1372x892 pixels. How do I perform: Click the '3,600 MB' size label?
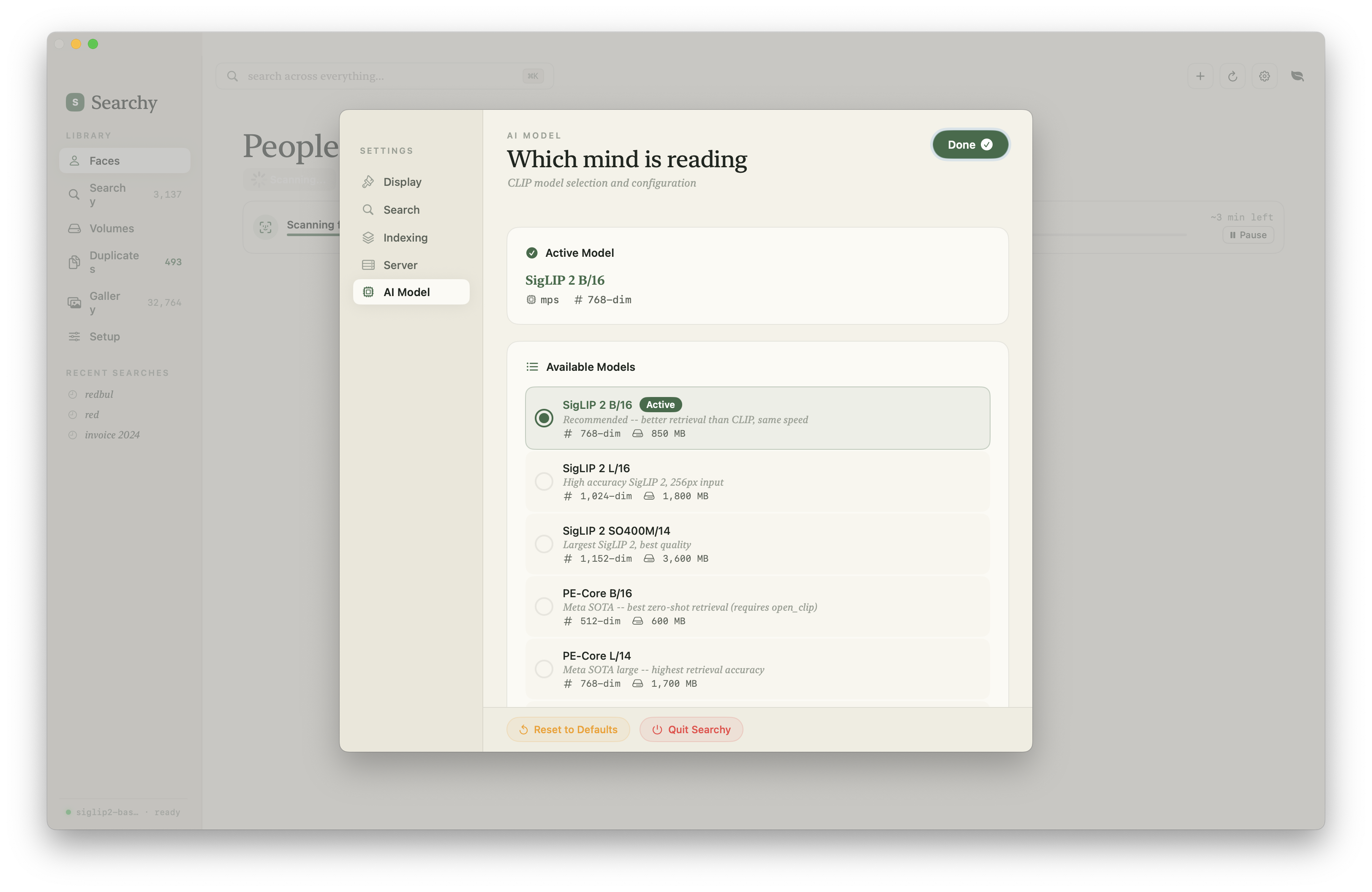[685, 558]
